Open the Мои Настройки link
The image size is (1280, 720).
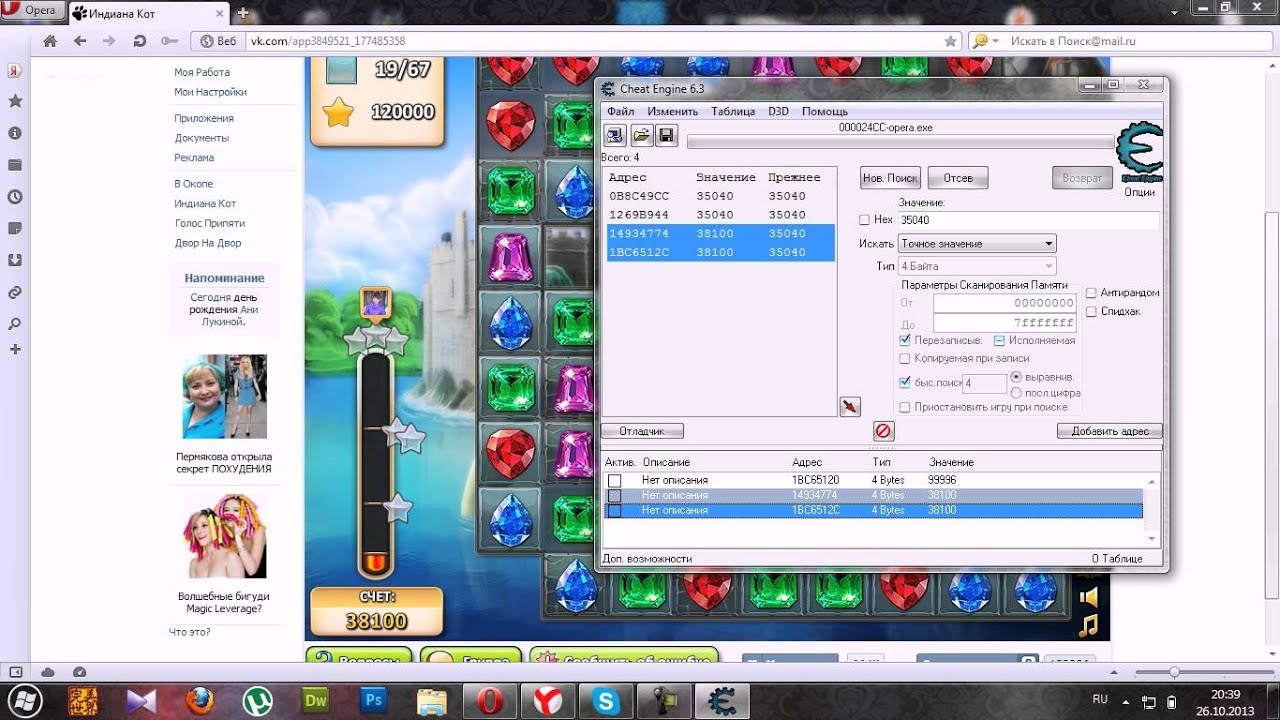click(210, 92)
